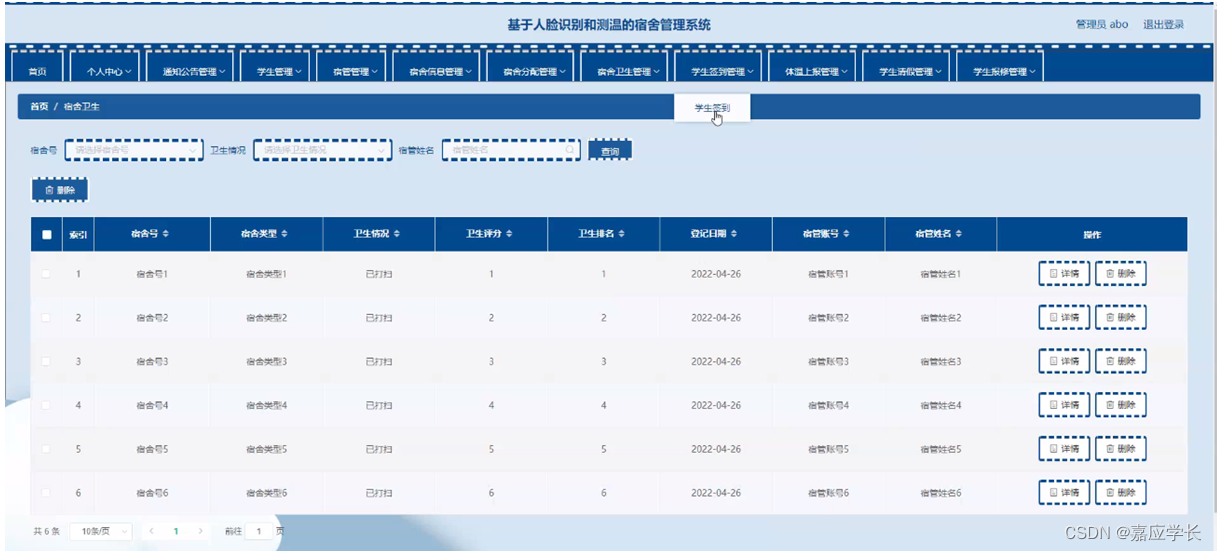Click 退出登录 to log out
This screenshot has width=1217, height=551.
[1163, 25]
